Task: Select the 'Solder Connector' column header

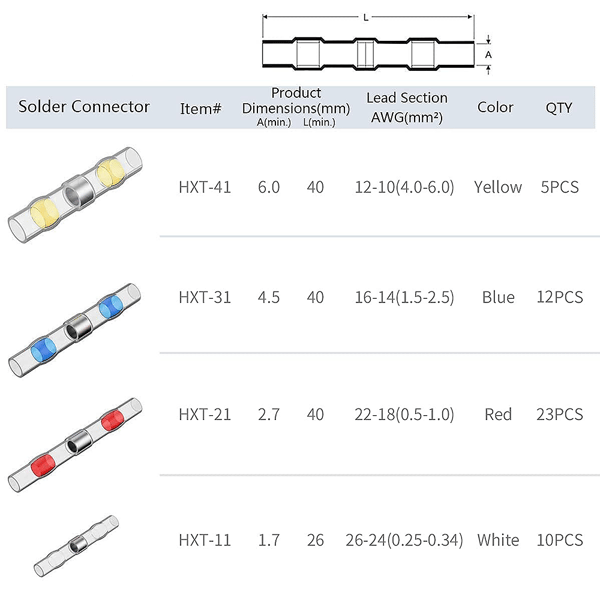Action: coord(84,107)
